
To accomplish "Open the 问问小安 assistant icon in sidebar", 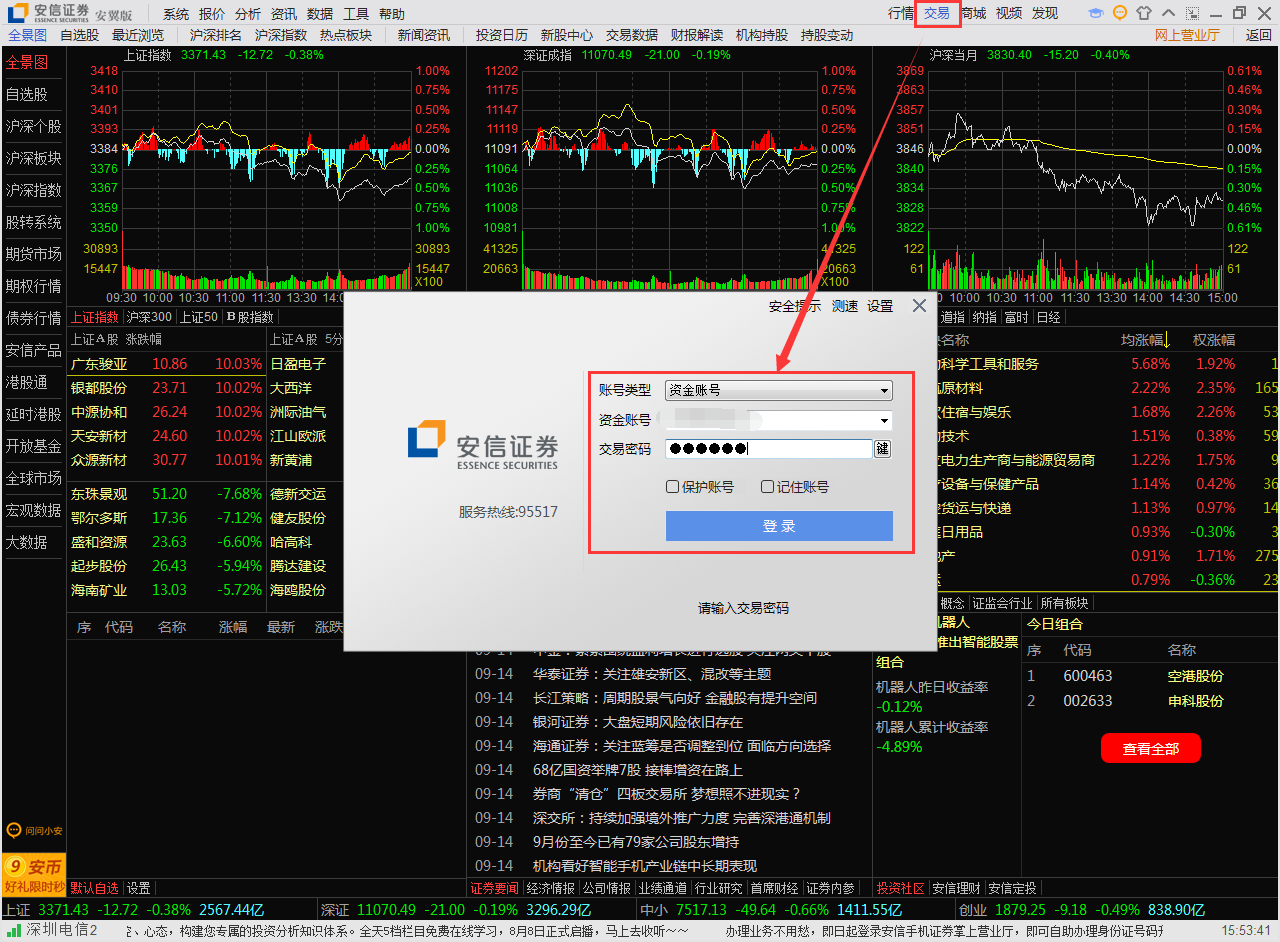I will 33,830.
